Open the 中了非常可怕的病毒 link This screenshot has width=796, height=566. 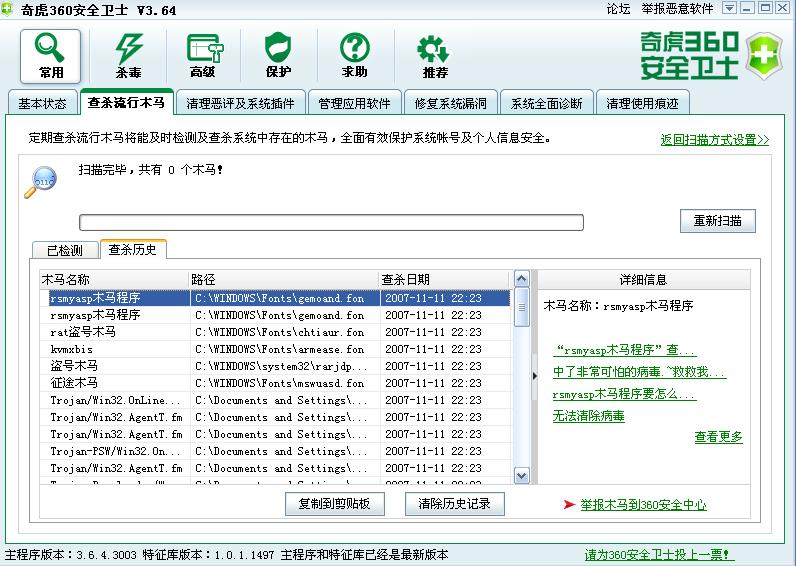tap(639, 372)
